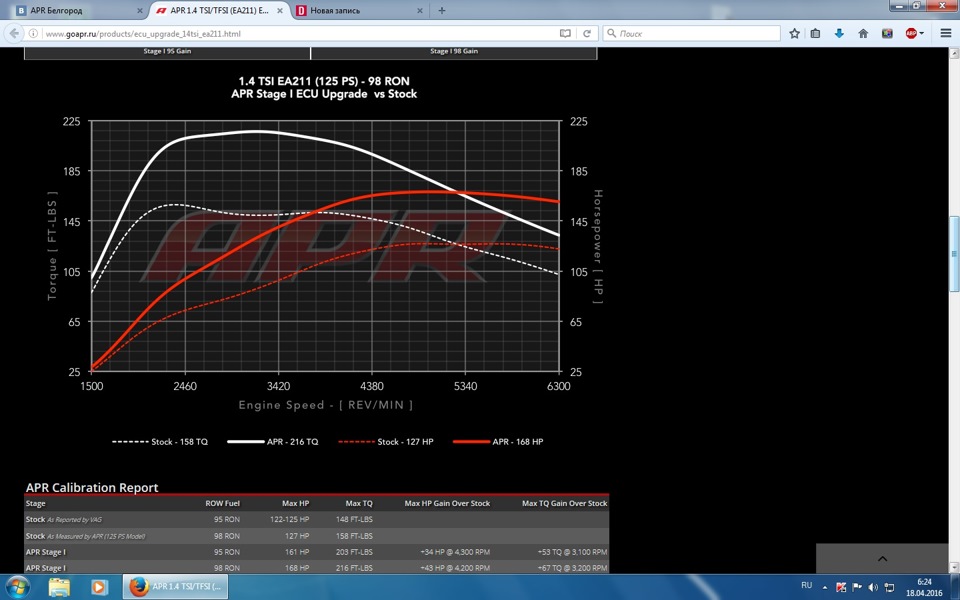Screen dimensions: 960x600
Task: Click the scrollbar down arrow
Action: pyautogui.click(x=954, y=568)
